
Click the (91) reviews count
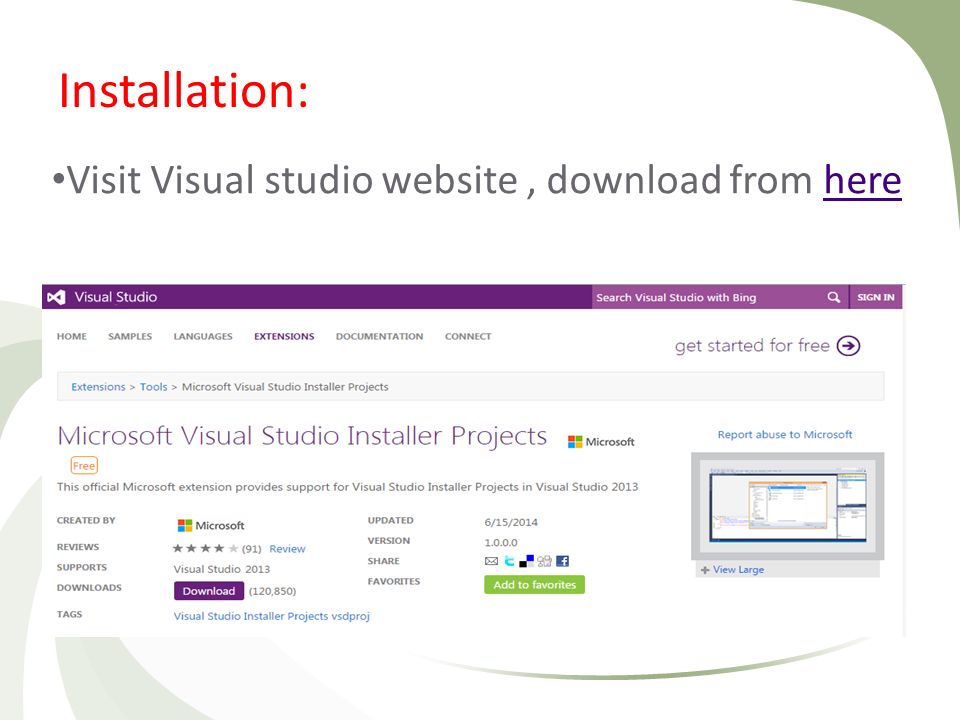[252, 549]
